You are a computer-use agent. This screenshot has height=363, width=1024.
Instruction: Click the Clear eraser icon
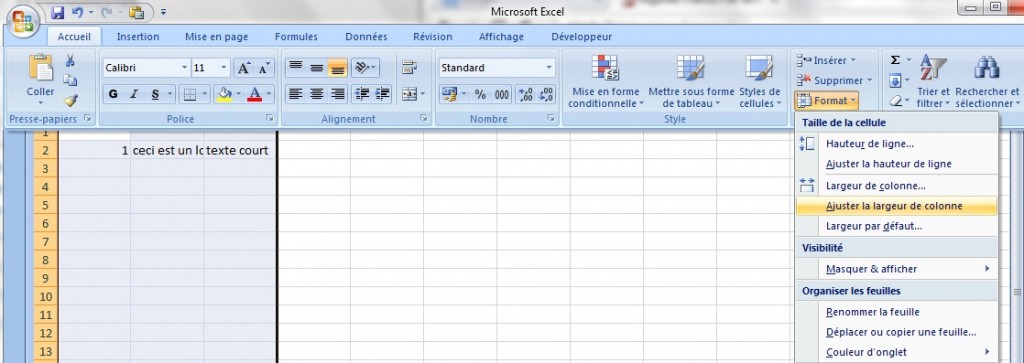895,101
